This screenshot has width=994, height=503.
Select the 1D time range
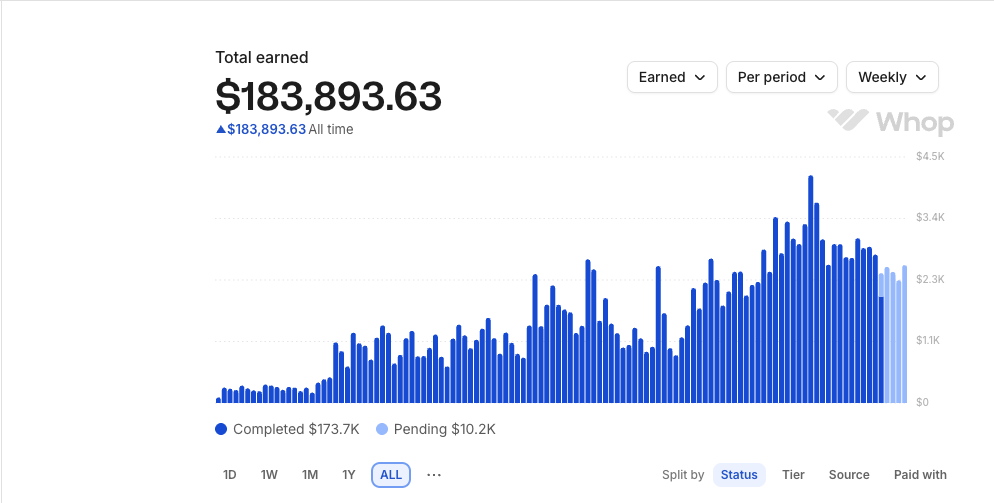[x=229, y=474]
